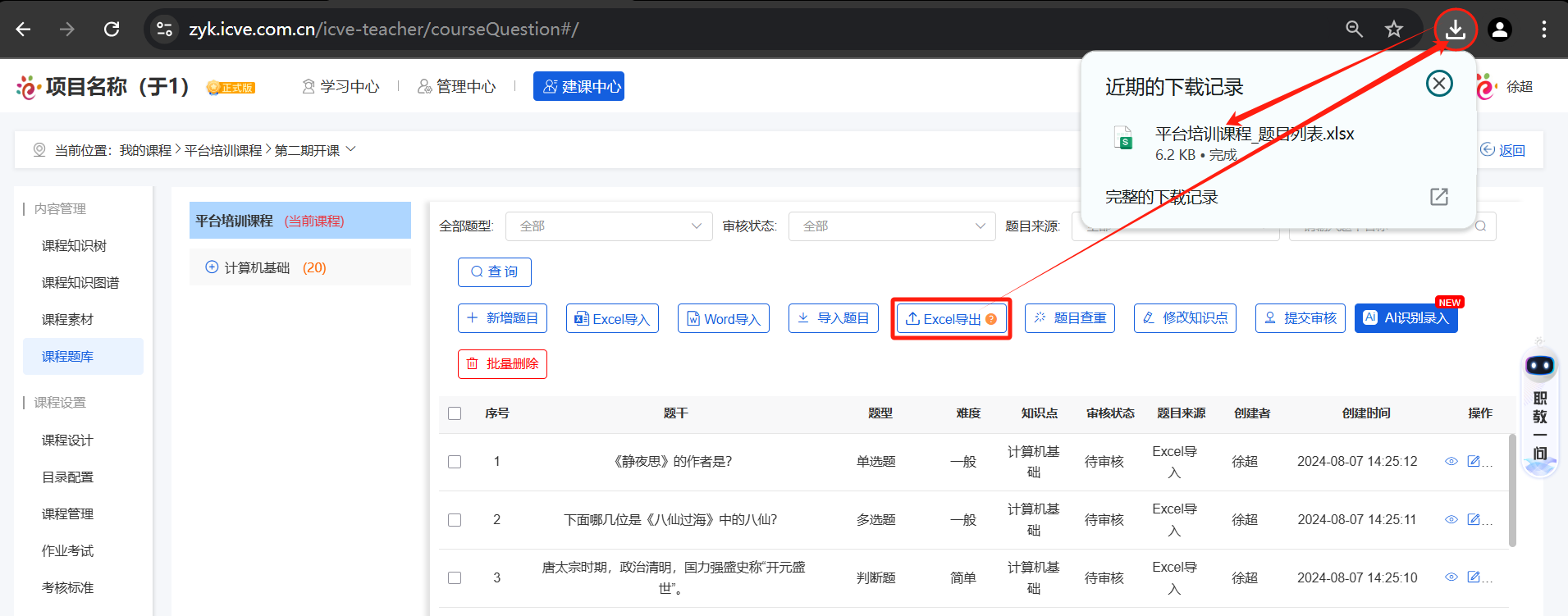The width and height of the screenshot is (1568, 616).
Task: Select the checkbox for question 3
Action: coord(455,578)
